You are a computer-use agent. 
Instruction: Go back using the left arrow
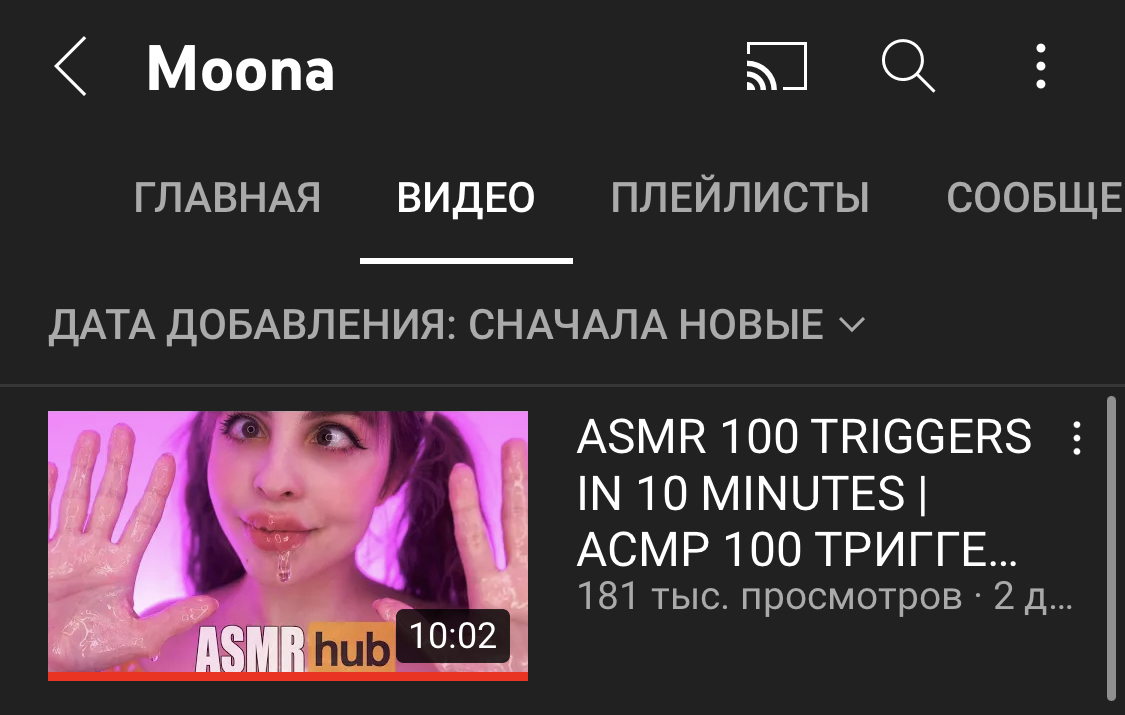click(x=70, y=67)
